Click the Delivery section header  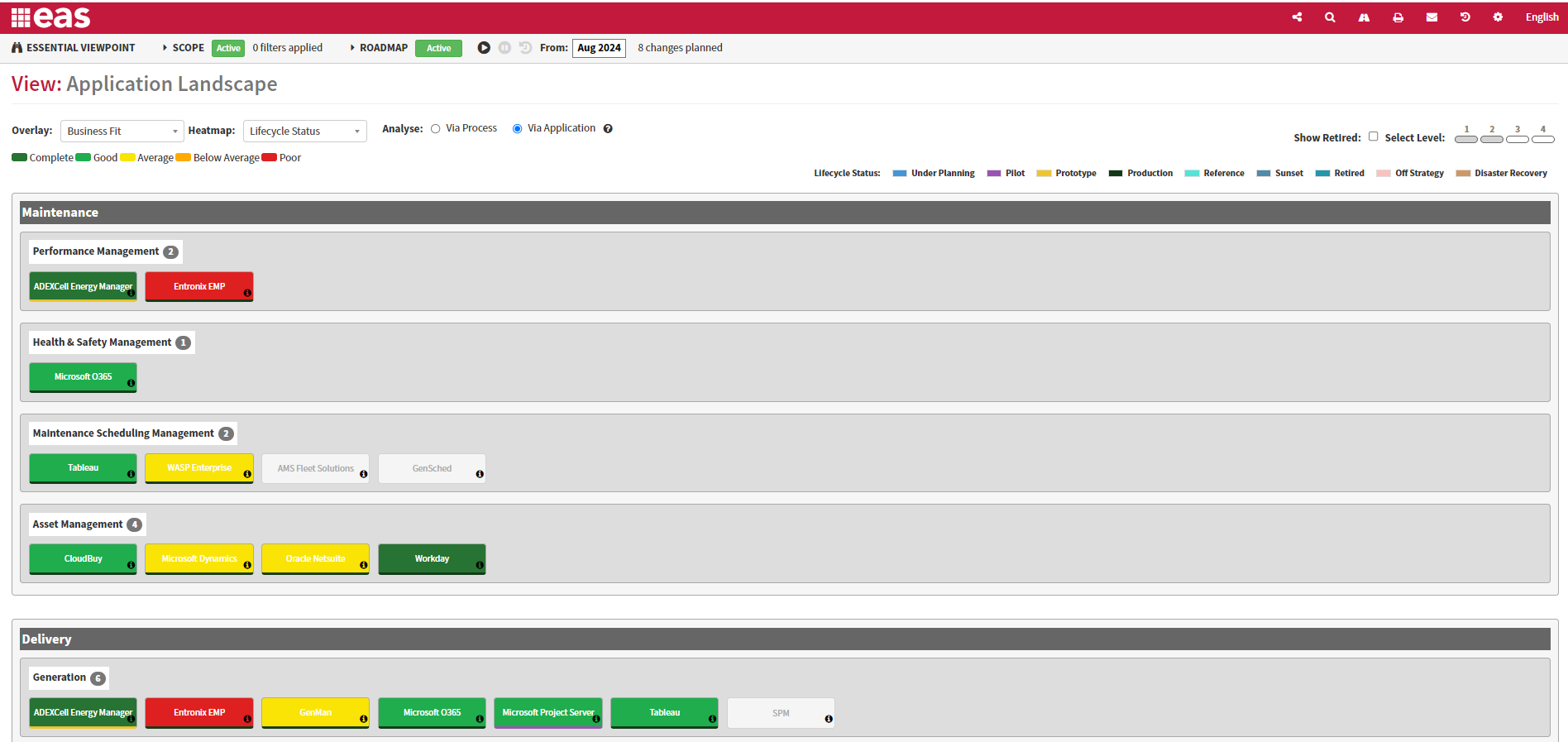tap(785, 639)
